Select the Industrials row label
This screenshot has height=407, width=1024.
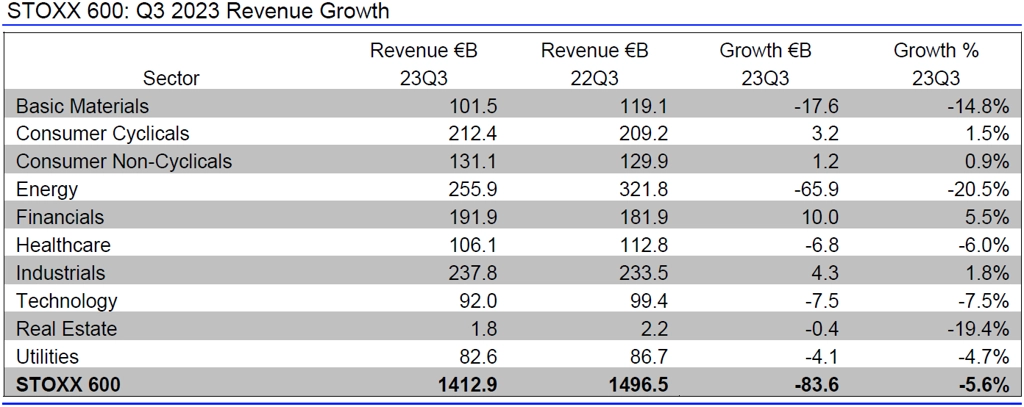[60, 272]
